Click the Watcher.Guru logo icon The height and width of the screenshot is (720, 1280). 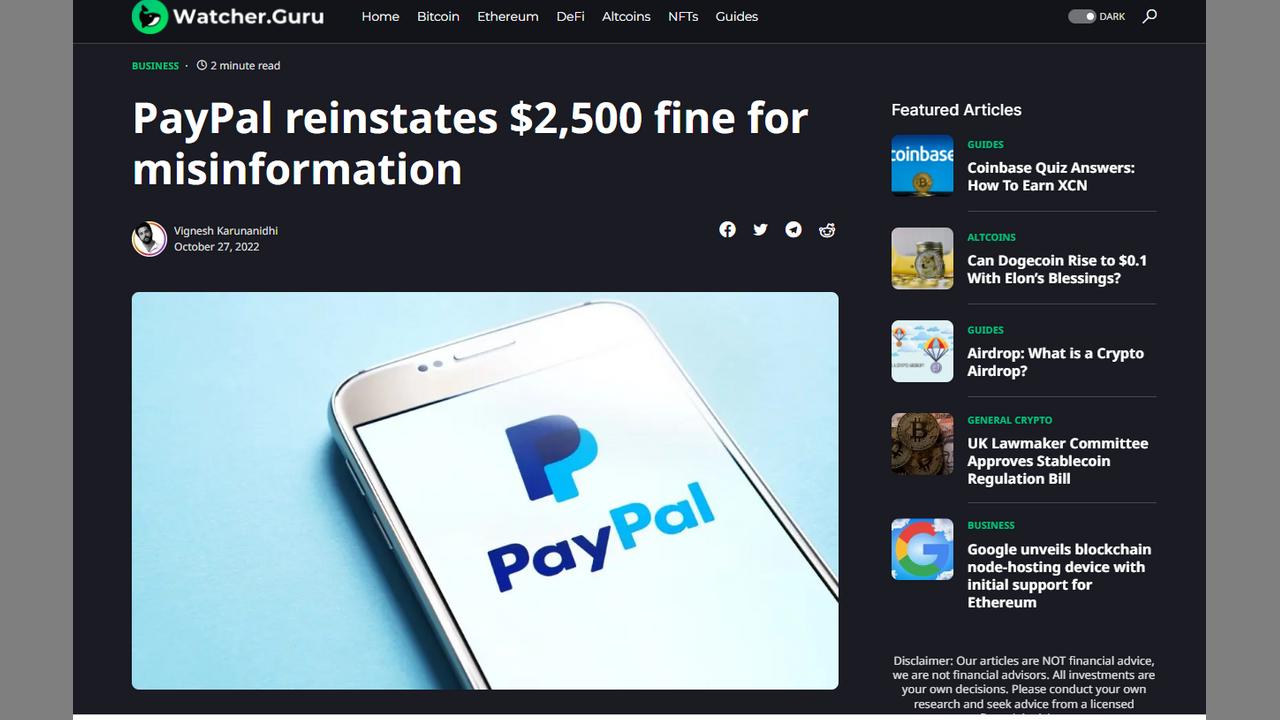(x=150, y=16)
